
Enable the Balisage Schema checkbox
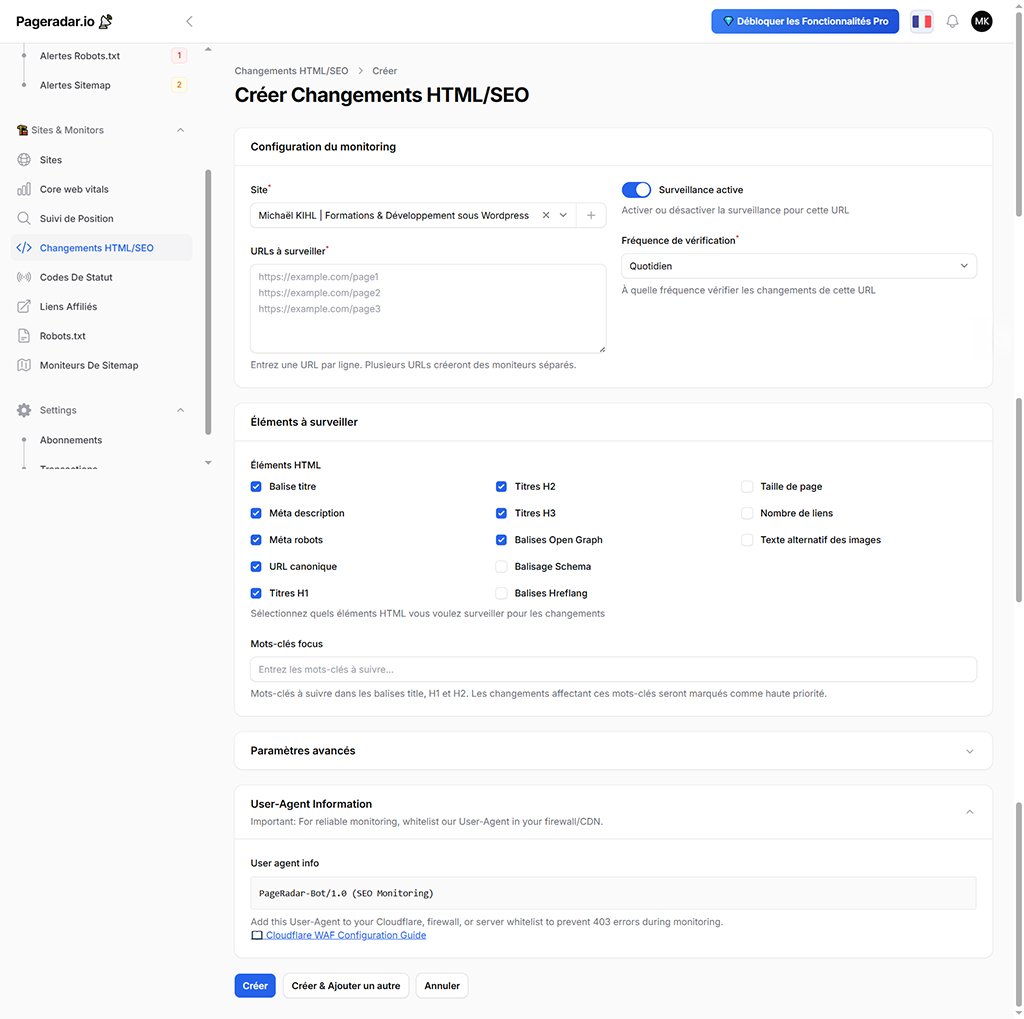click(x=502, y=567)
